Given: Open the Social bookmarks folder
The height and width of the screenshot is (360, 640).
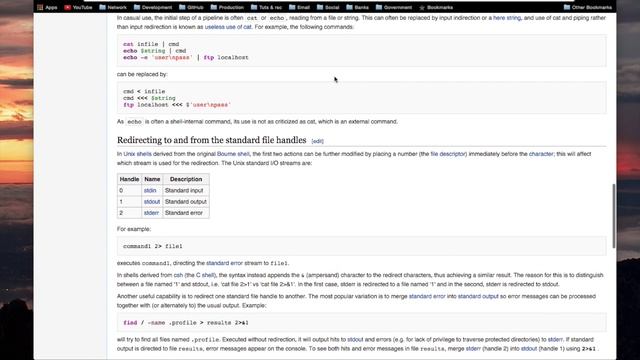Looking at the screenshot, I should (x=328, y=7).
